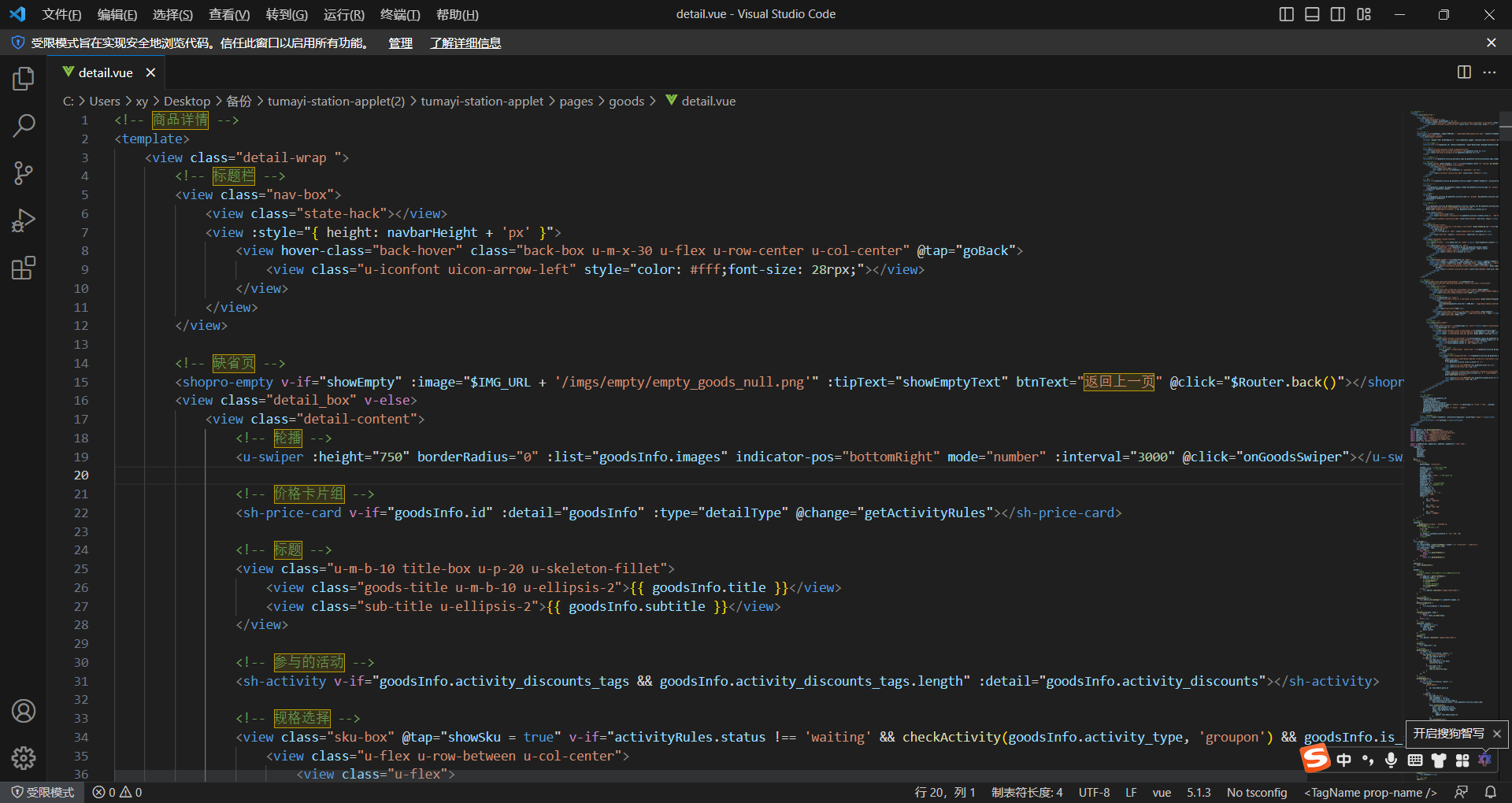Expand tumayi-station-applet breadcrumb segment
Image resolution: width=1512 pixels, height=803 pixels.
click(x=482, y=101)
